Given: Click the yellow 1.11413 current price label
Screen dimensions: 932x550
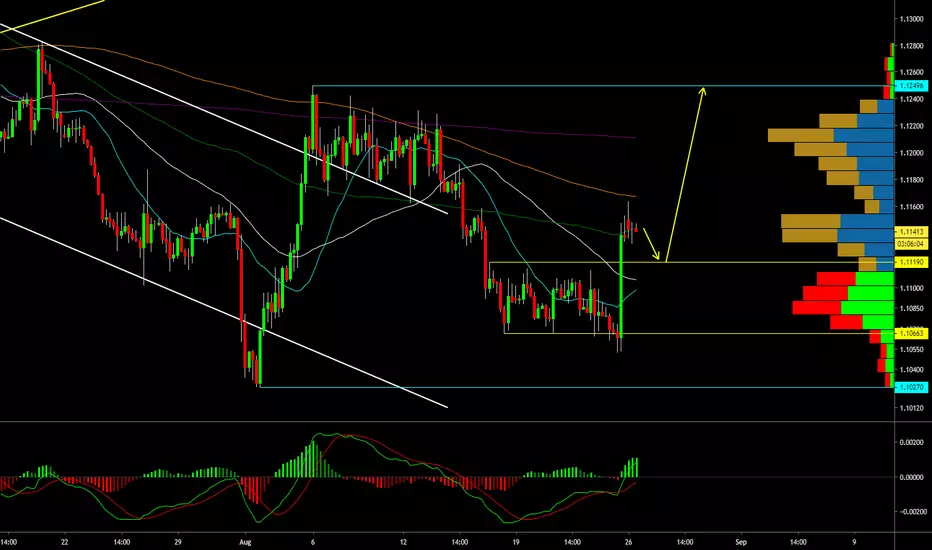Looking at the screenshot, I should click(x=911, y=232).
